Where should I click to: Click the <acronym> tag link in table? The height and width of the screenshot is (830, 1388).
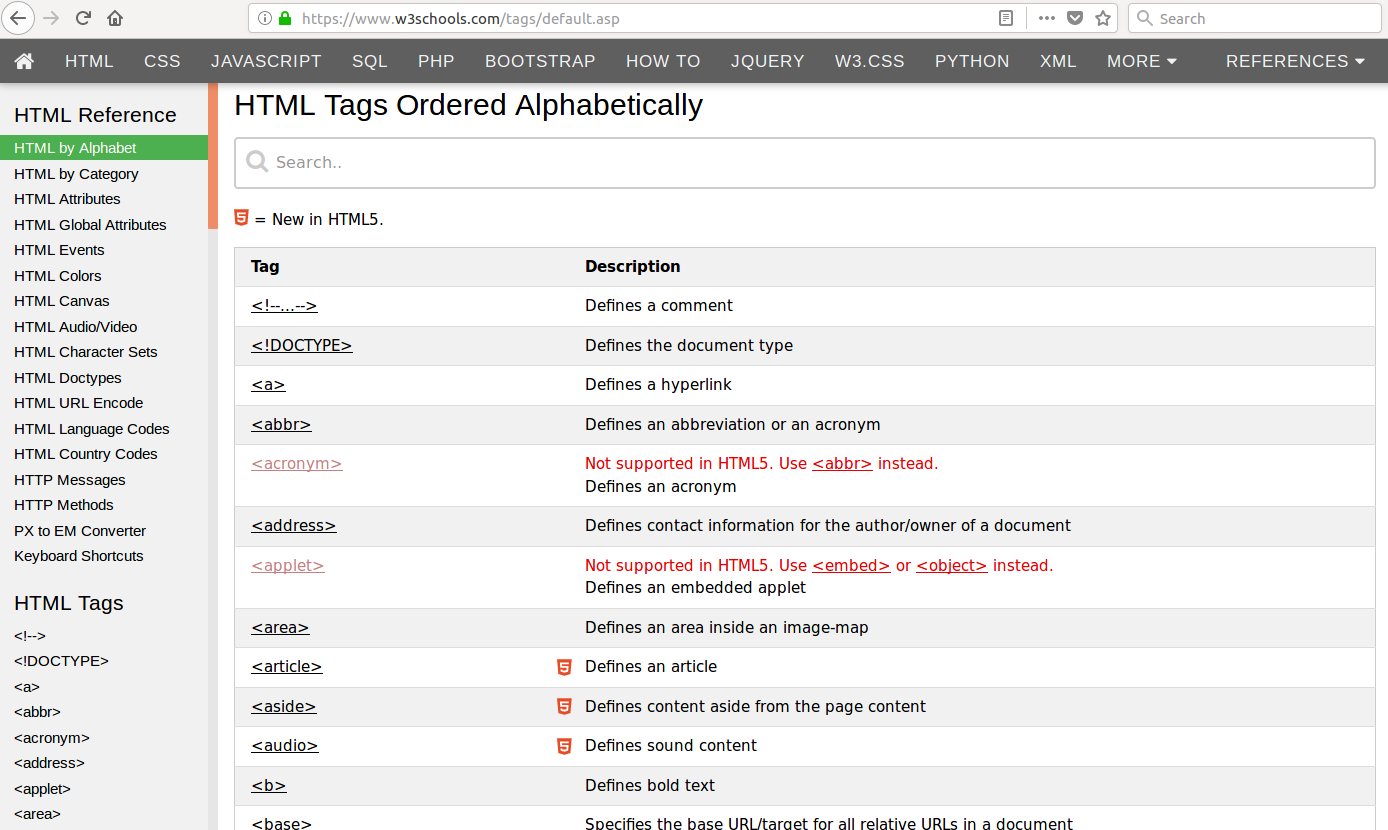297,464
